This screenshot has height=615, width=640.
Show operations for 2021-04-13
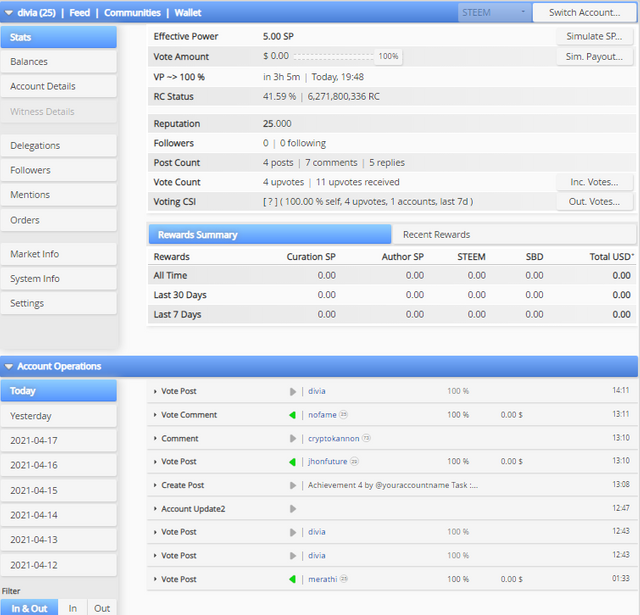(x=59, y=540)
